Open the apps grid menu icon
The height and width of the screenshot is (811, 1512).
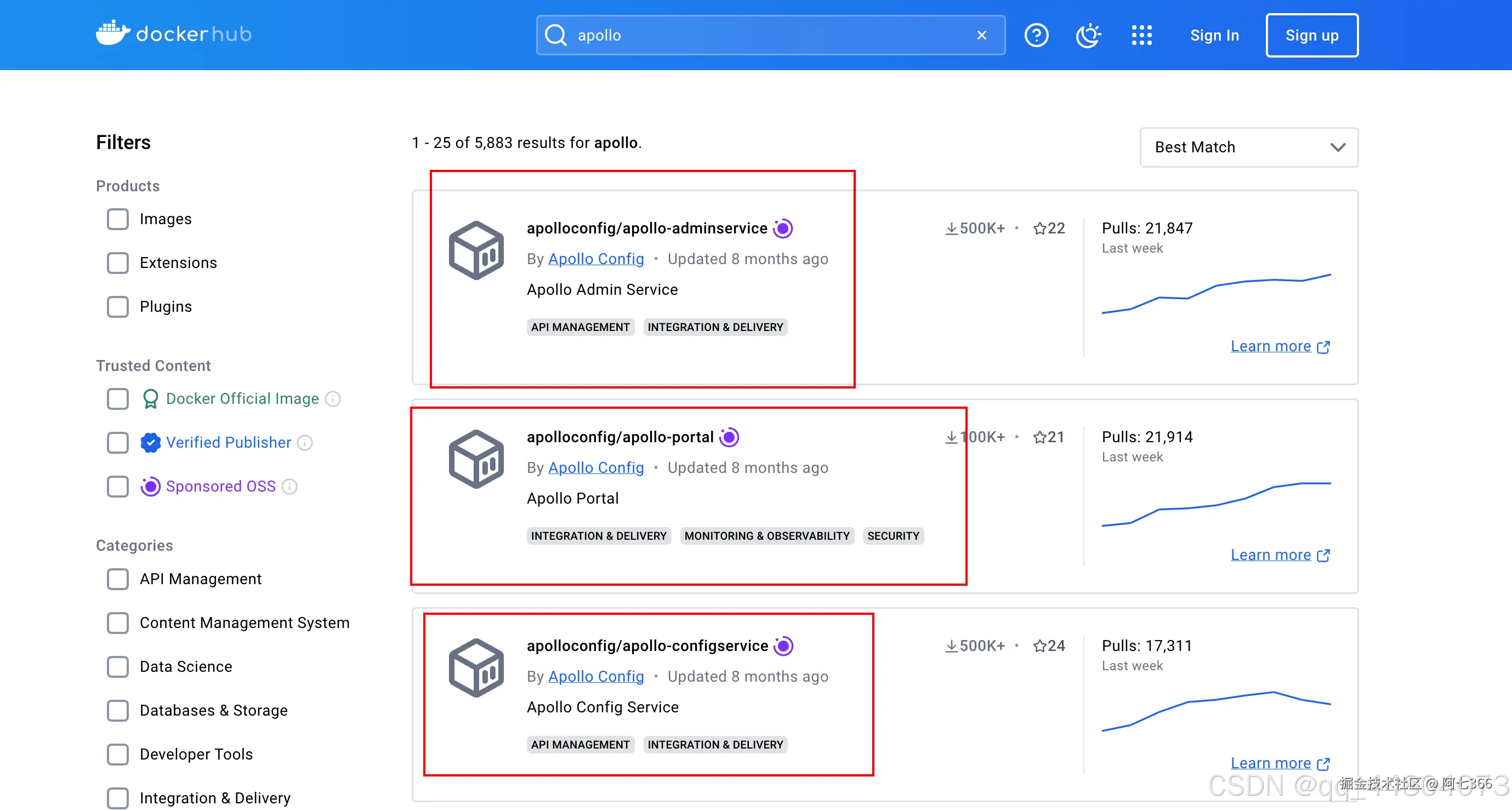[1141, 35]
